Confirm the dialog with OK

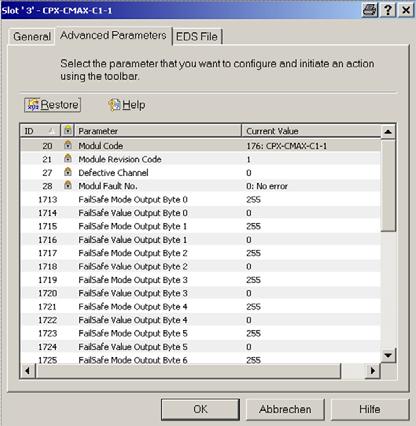[x=200, y=409]
